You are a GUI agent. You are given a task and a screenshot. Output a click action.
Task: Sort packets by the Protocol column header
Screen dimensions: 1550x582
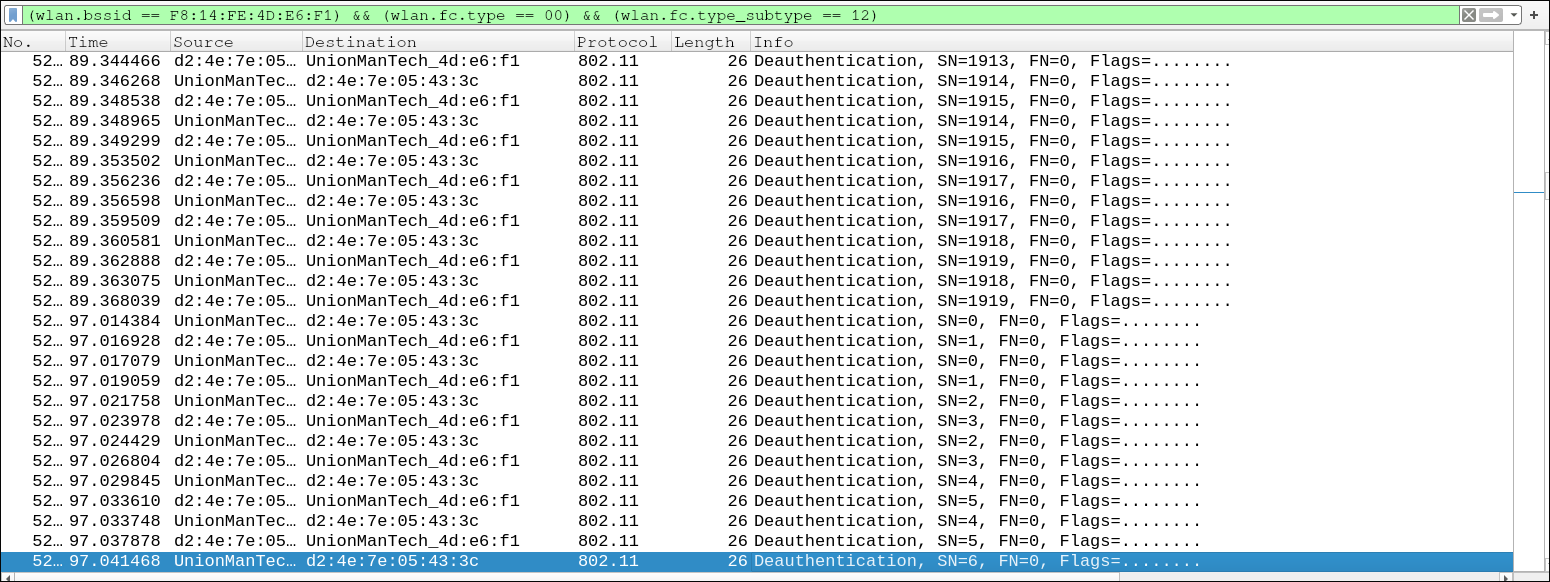[x=623, y=42]
